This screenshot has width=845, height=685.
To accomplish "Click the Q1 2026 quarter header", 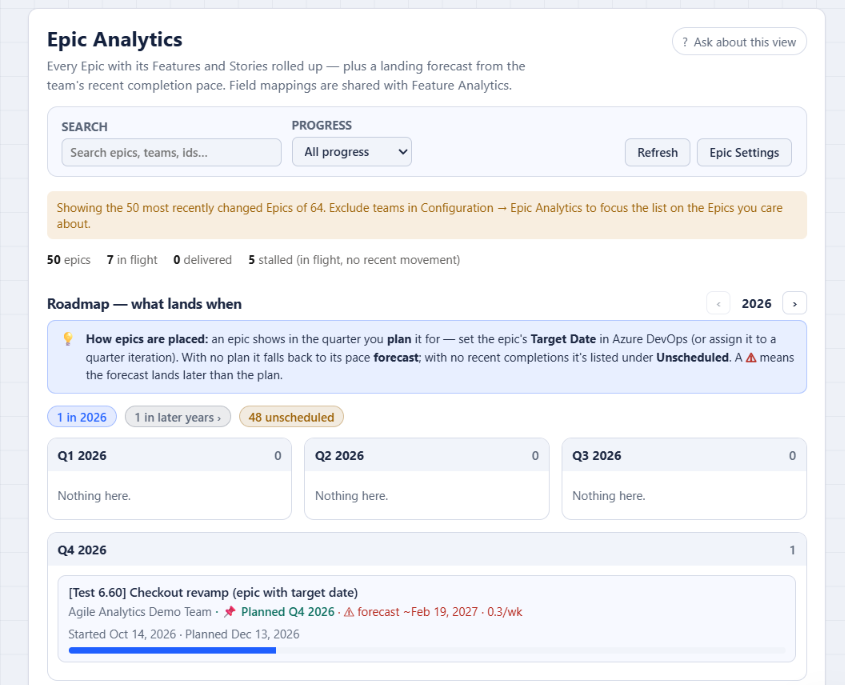I will click(169, 455).
